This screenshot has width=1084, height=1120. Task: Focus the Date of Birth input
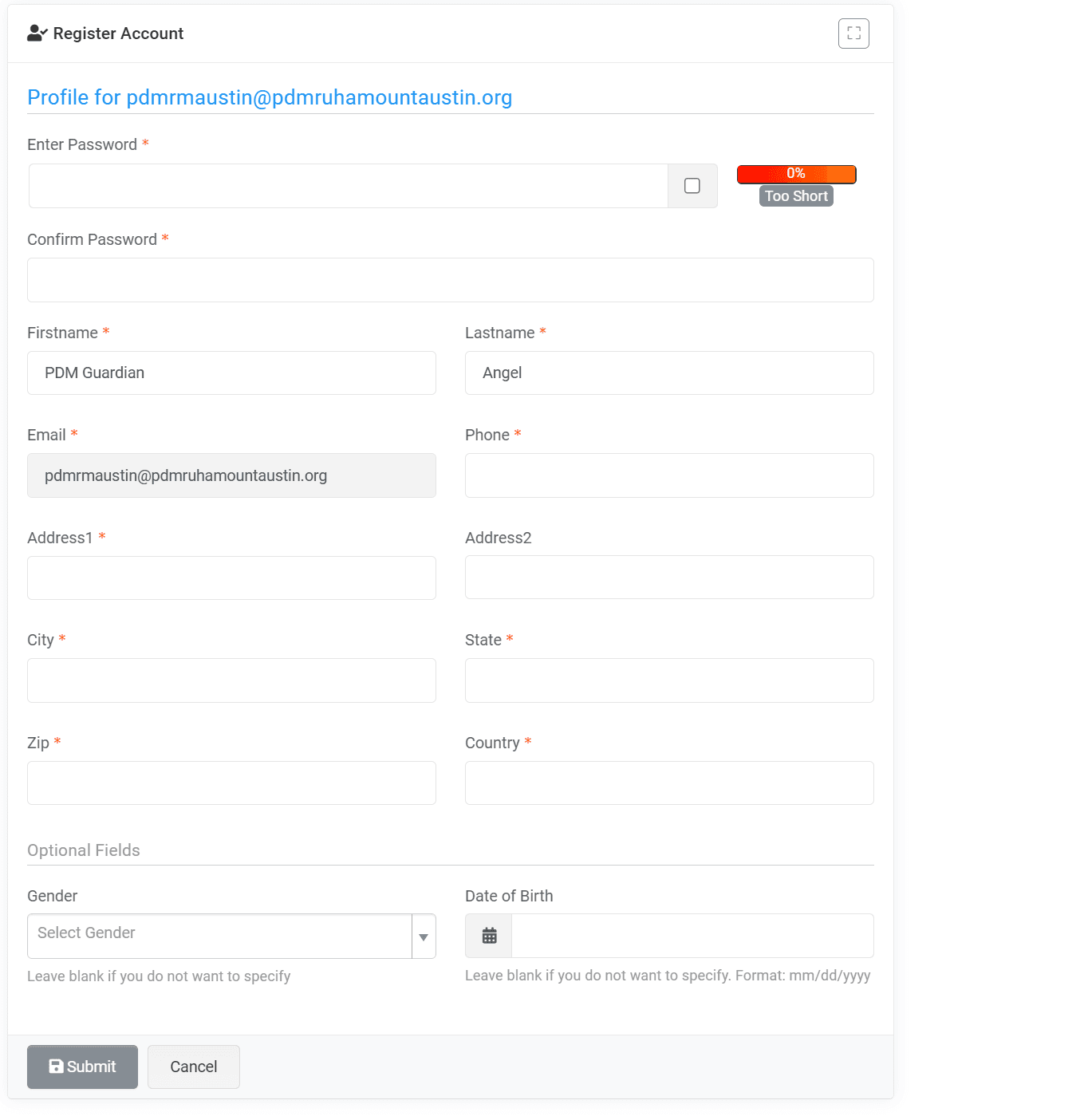tap(692, 936)
